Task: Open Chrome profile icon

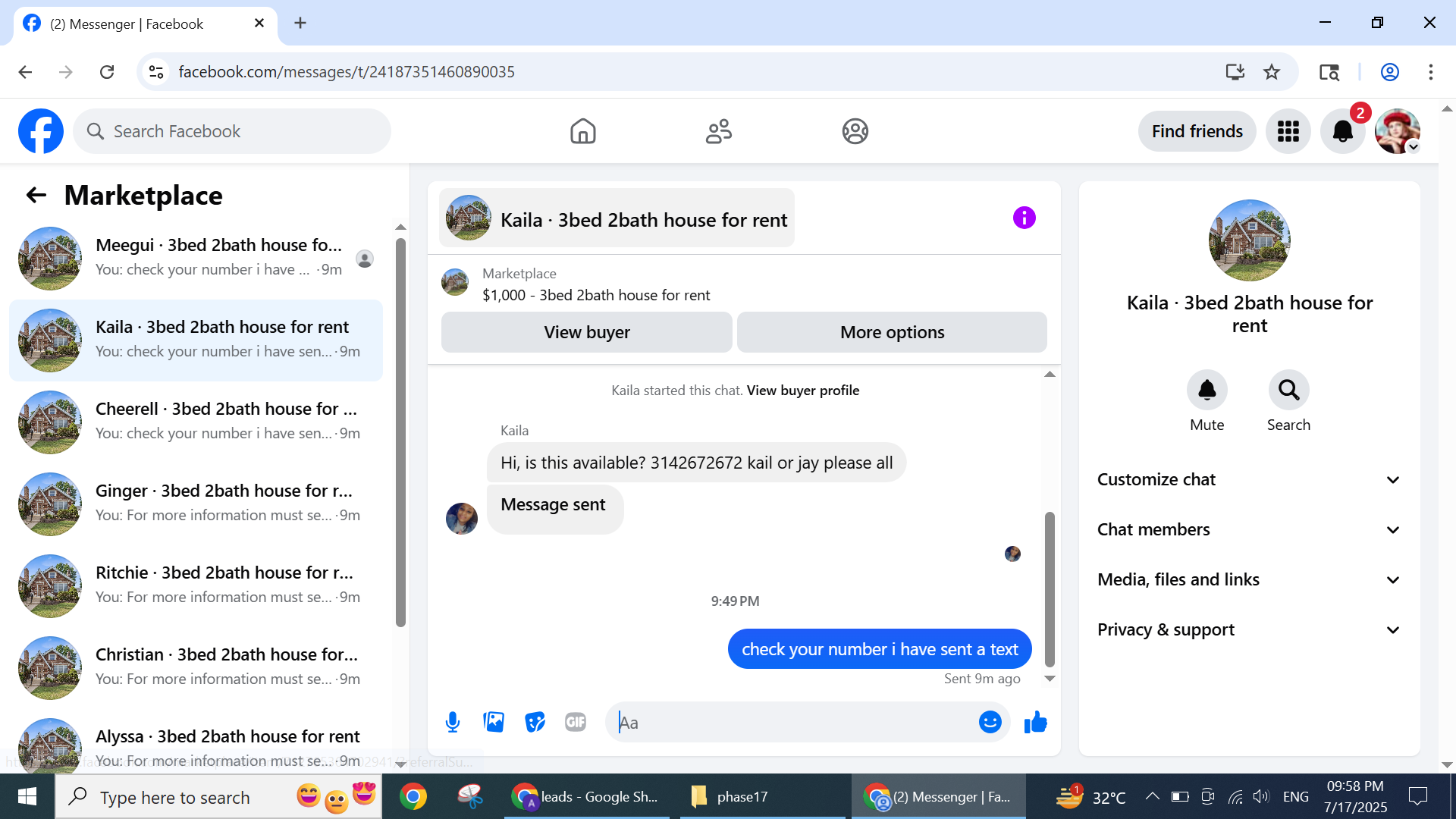Action: click(1390, 72)
